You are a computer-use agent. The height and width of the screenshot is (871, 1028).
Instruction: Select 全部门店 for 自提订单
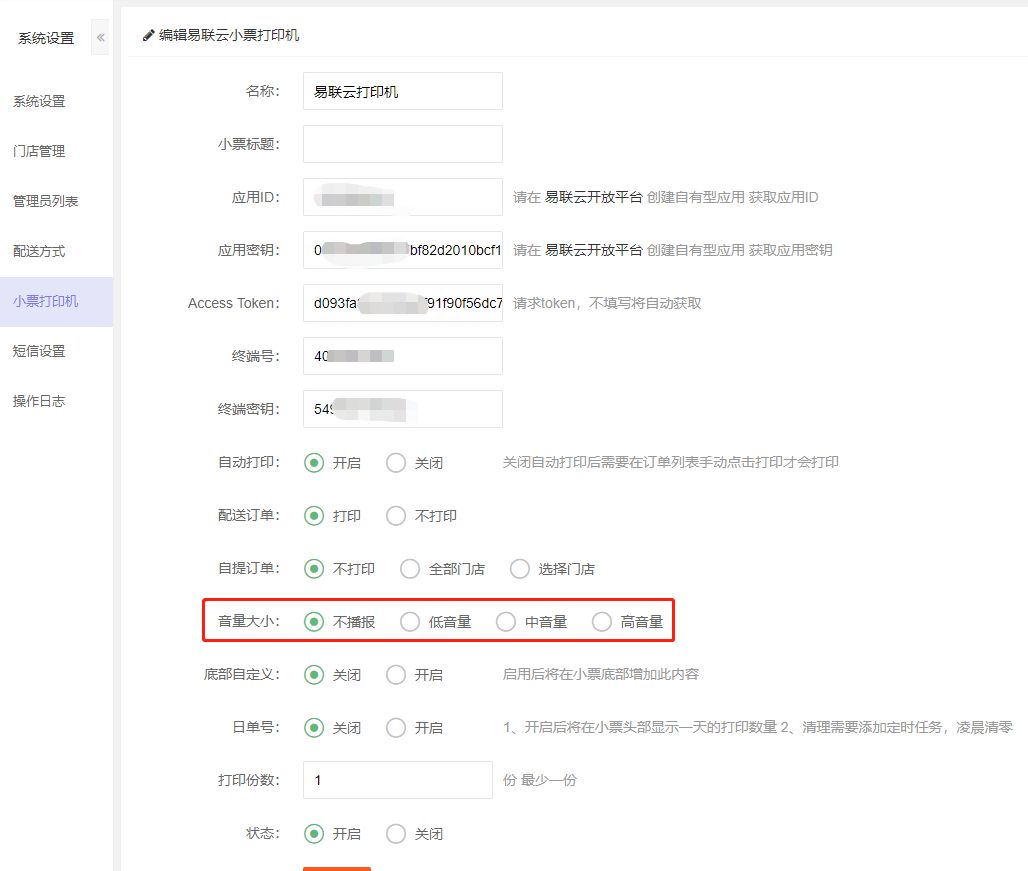point(410,569)
